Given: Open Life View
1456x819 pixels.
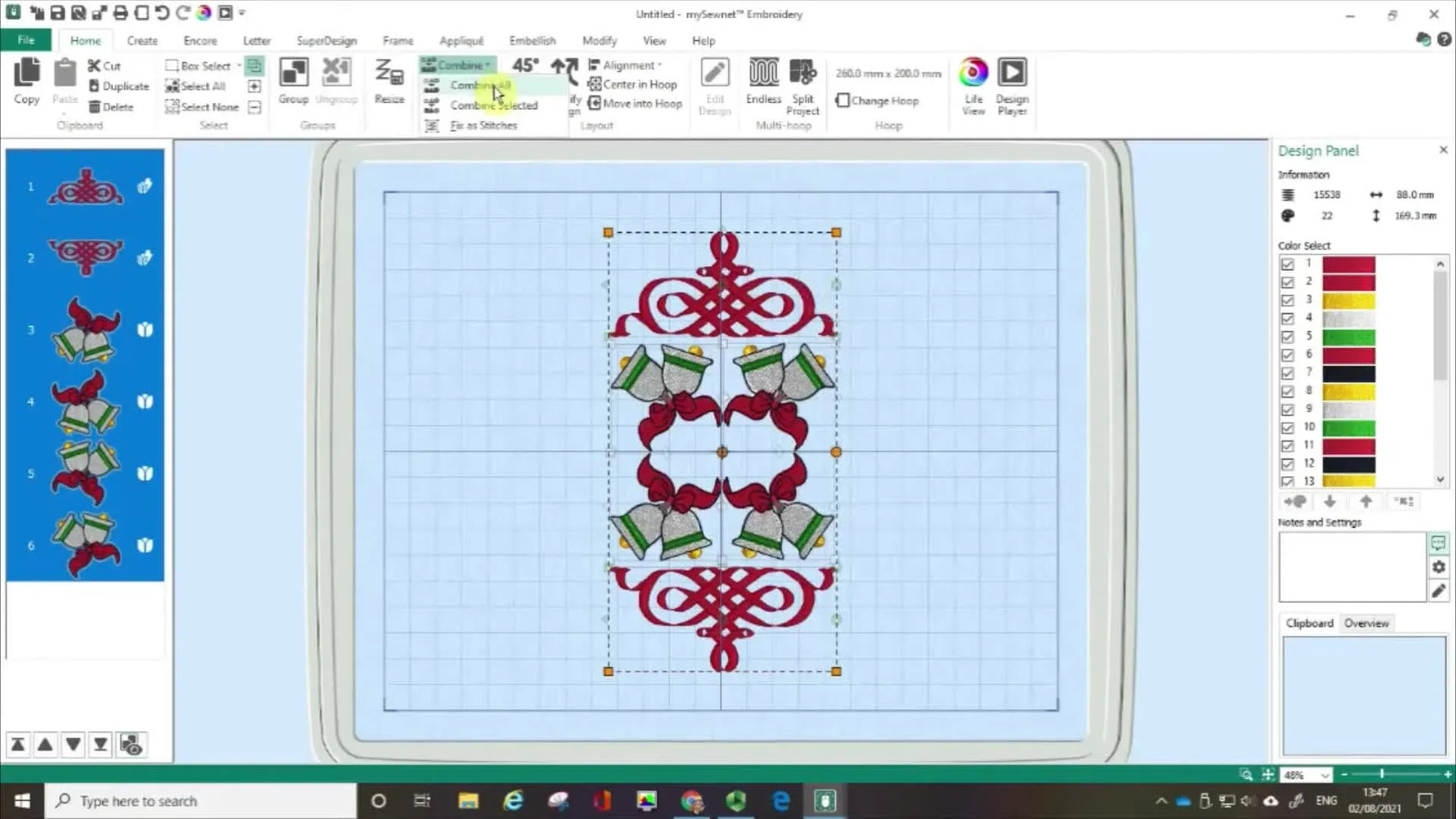Looking at the screenshot, I should 973,86.
